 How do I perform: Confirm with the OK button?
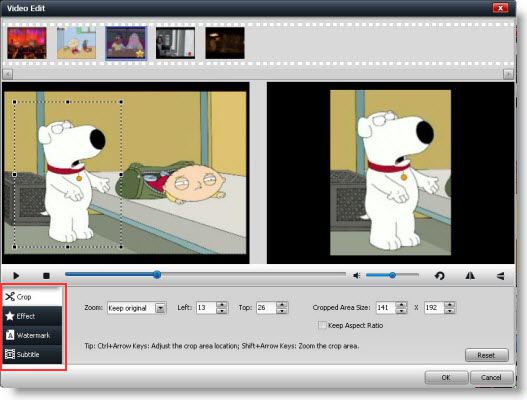point(446,377)
